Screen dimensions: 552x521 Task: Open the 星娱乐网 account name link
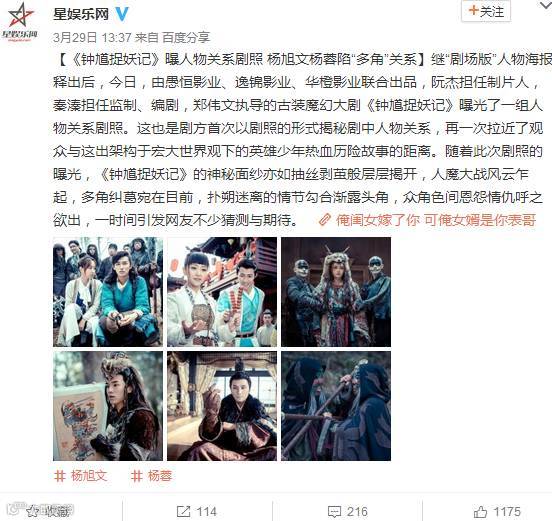click(81, 14)
